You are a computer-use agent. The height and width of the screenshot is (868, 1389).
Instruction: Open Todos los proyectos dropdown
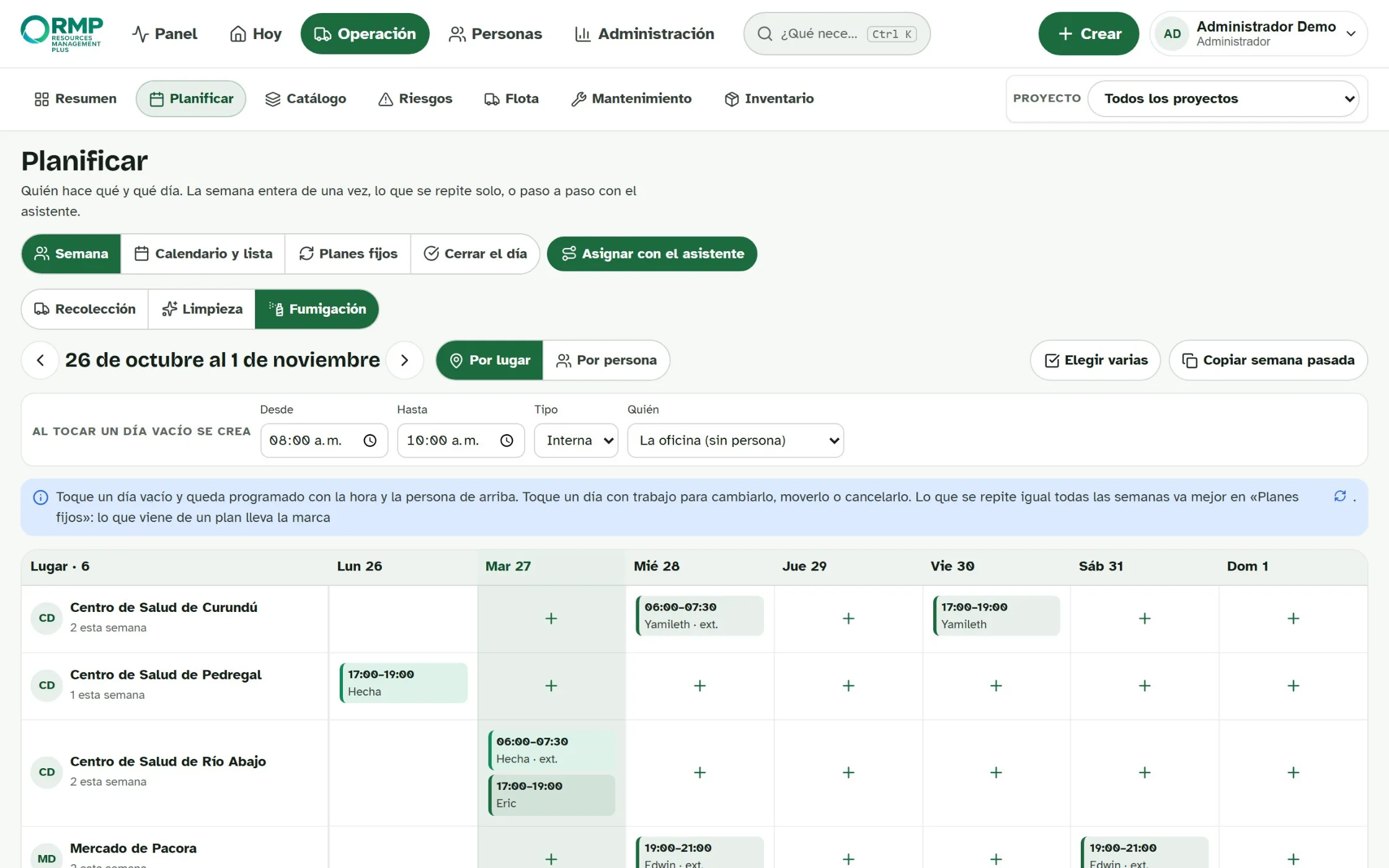click(1223, 99)
